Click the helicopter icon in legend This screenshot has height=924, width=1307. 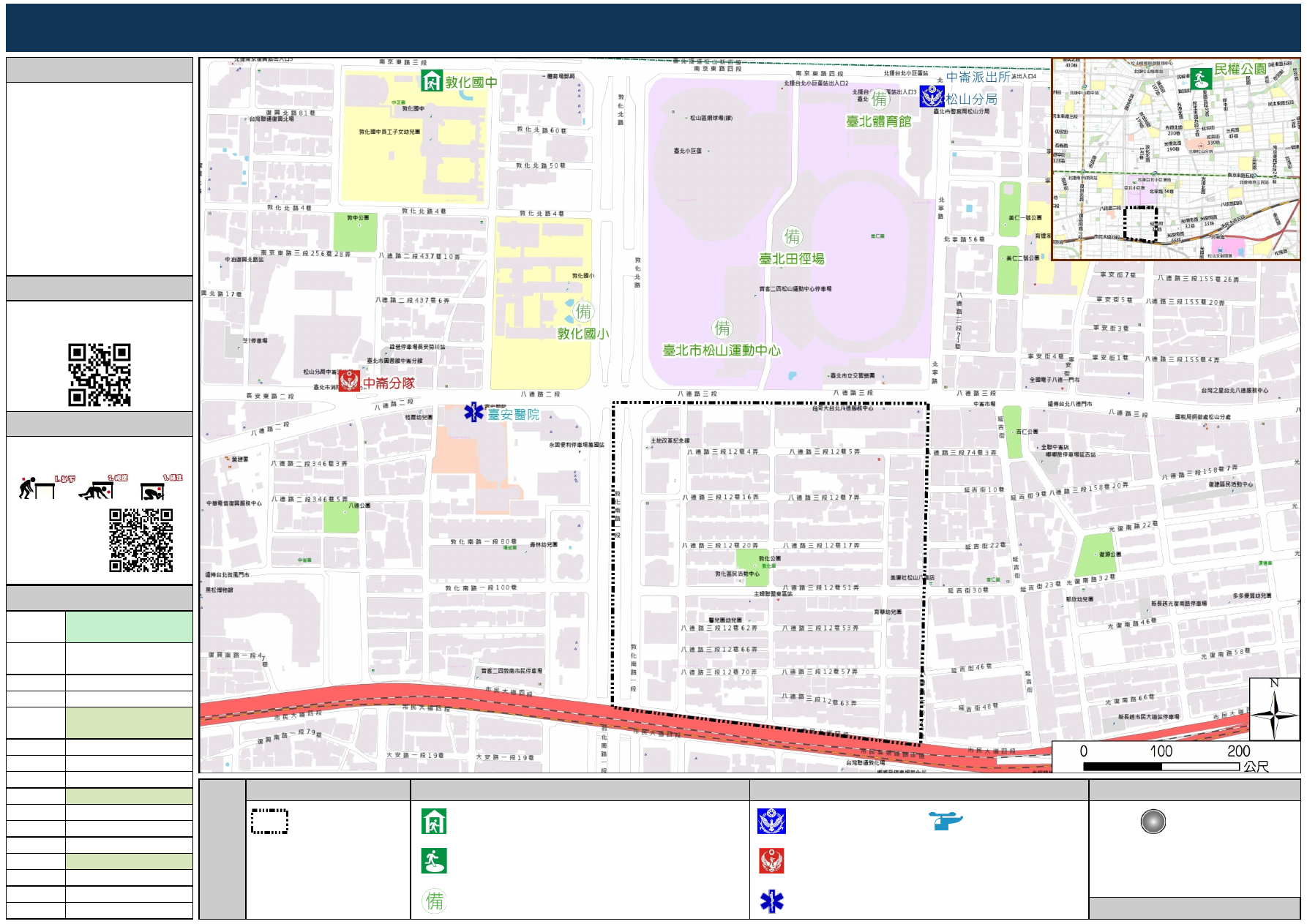(x=945, y=821)
